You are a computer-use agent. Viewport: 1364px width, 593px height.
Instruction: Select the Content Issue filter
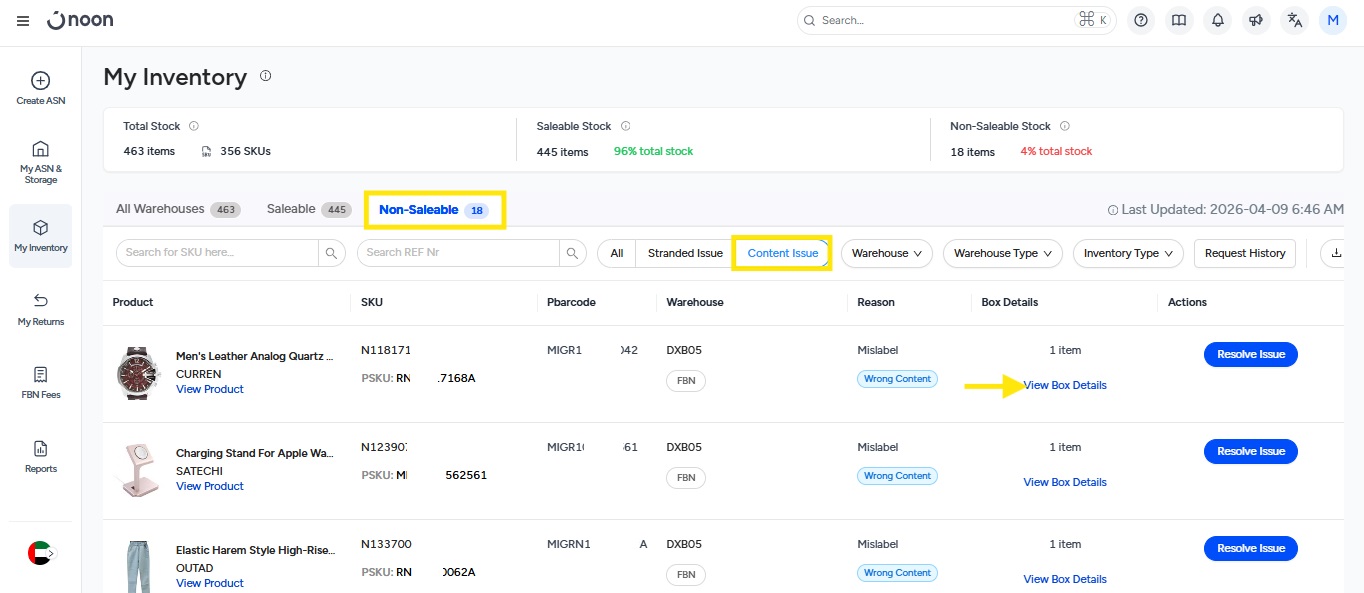click(x=782, y=253)
